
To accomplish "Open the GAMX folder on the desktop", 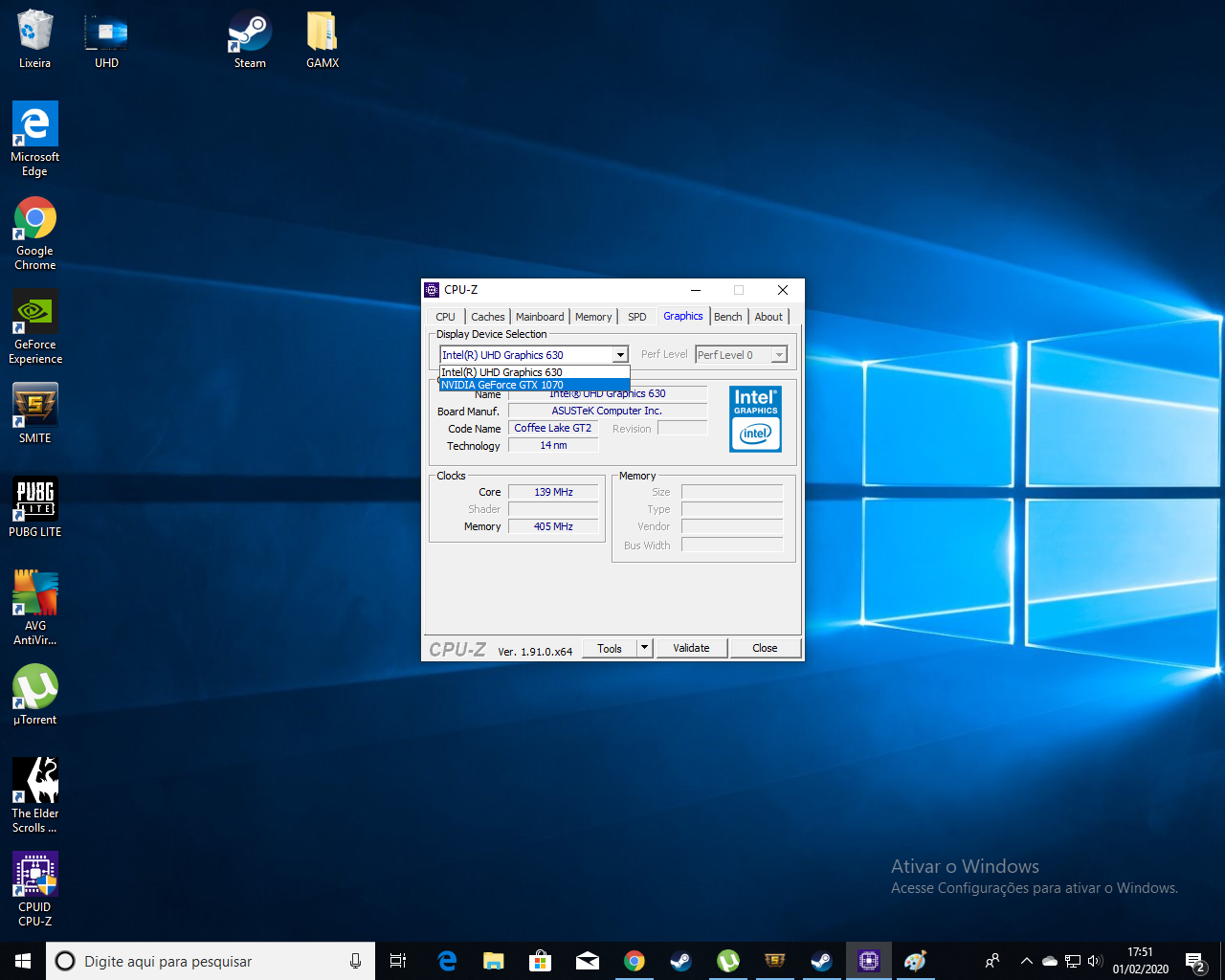I will point(323,38).
